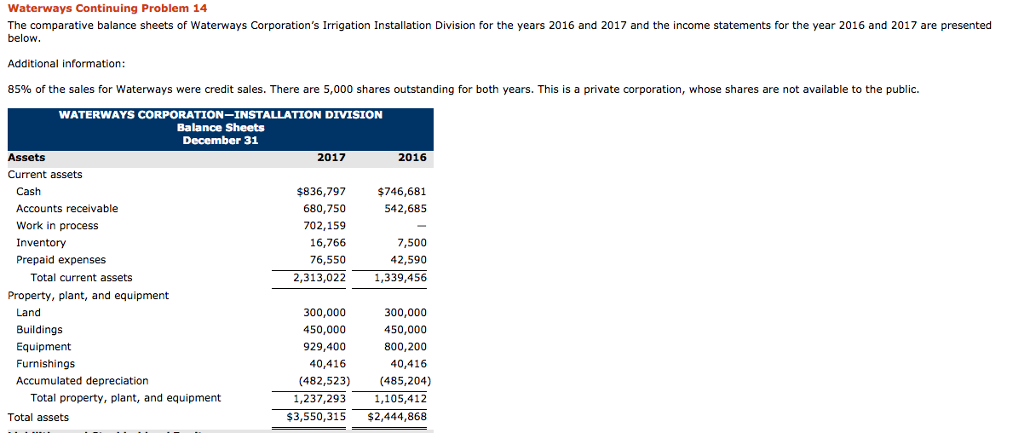Click the 'Assets' column heading
The height and width of the screenshot is (433, 1024).
(27, 157)
